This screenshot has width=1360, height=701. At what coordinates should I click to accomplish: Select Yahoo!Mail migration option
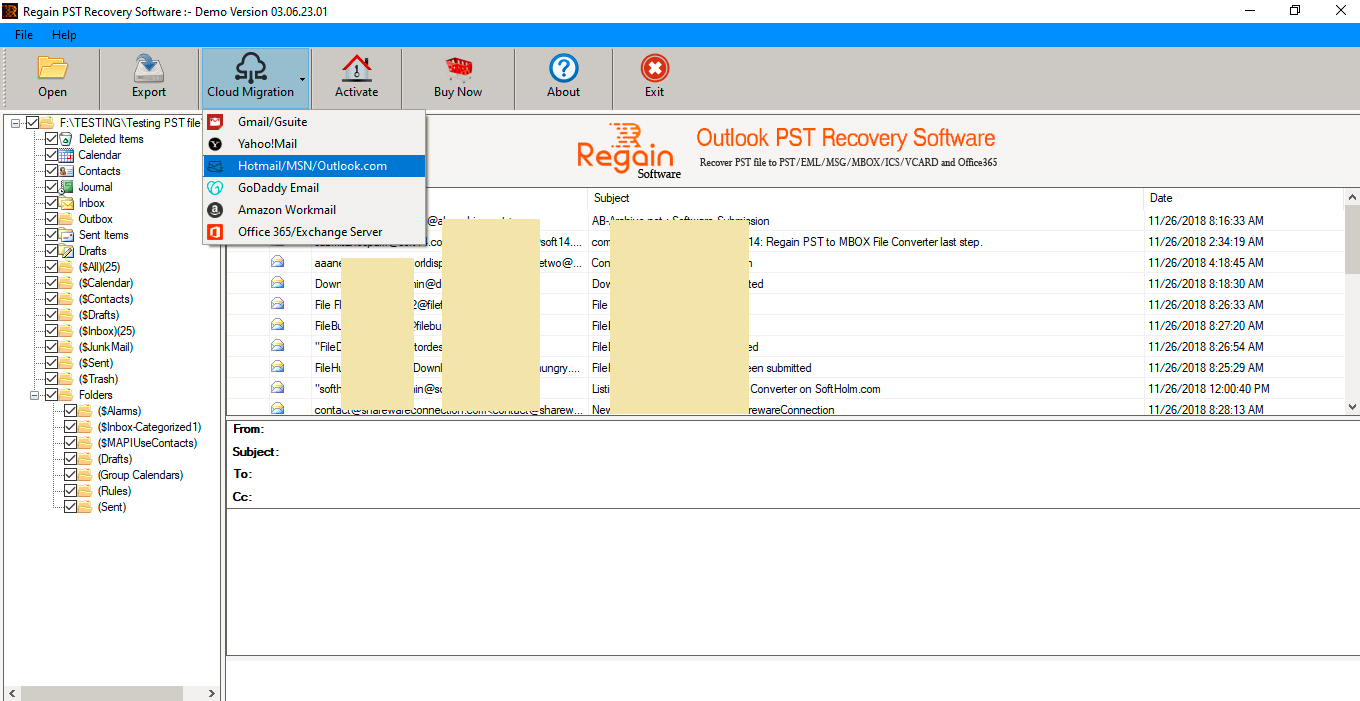(315, 144)
